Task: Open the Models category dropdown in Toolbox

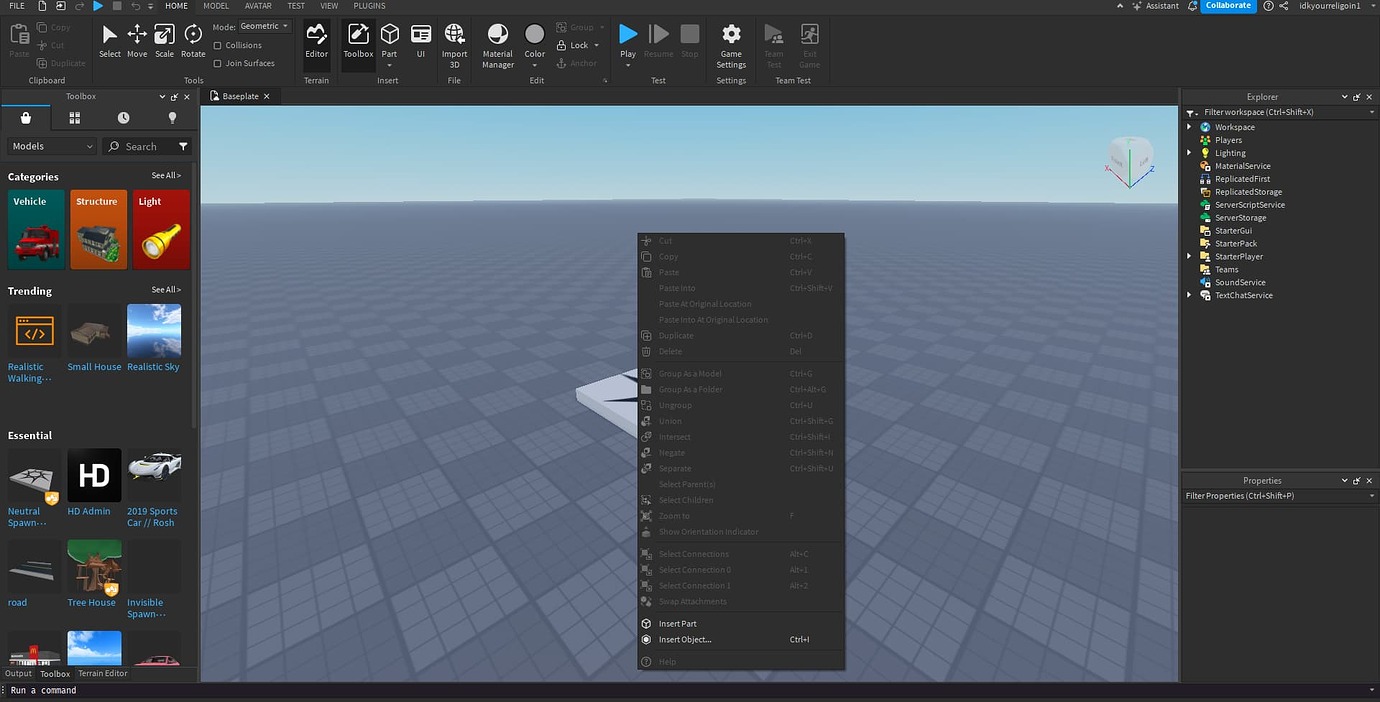Action: coord(50,146)
